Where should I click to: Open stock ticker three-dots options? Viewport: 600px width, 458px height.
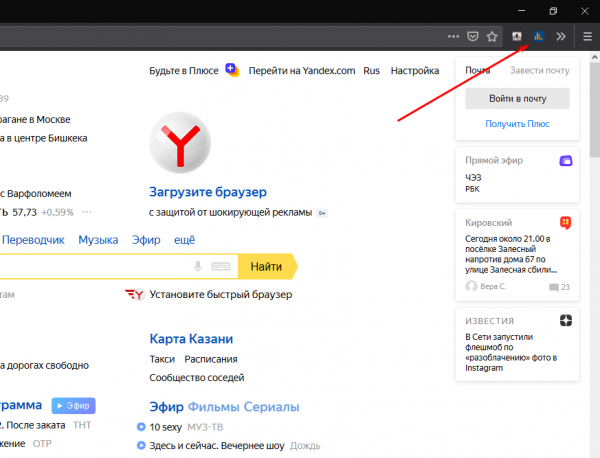click(87, 212)
